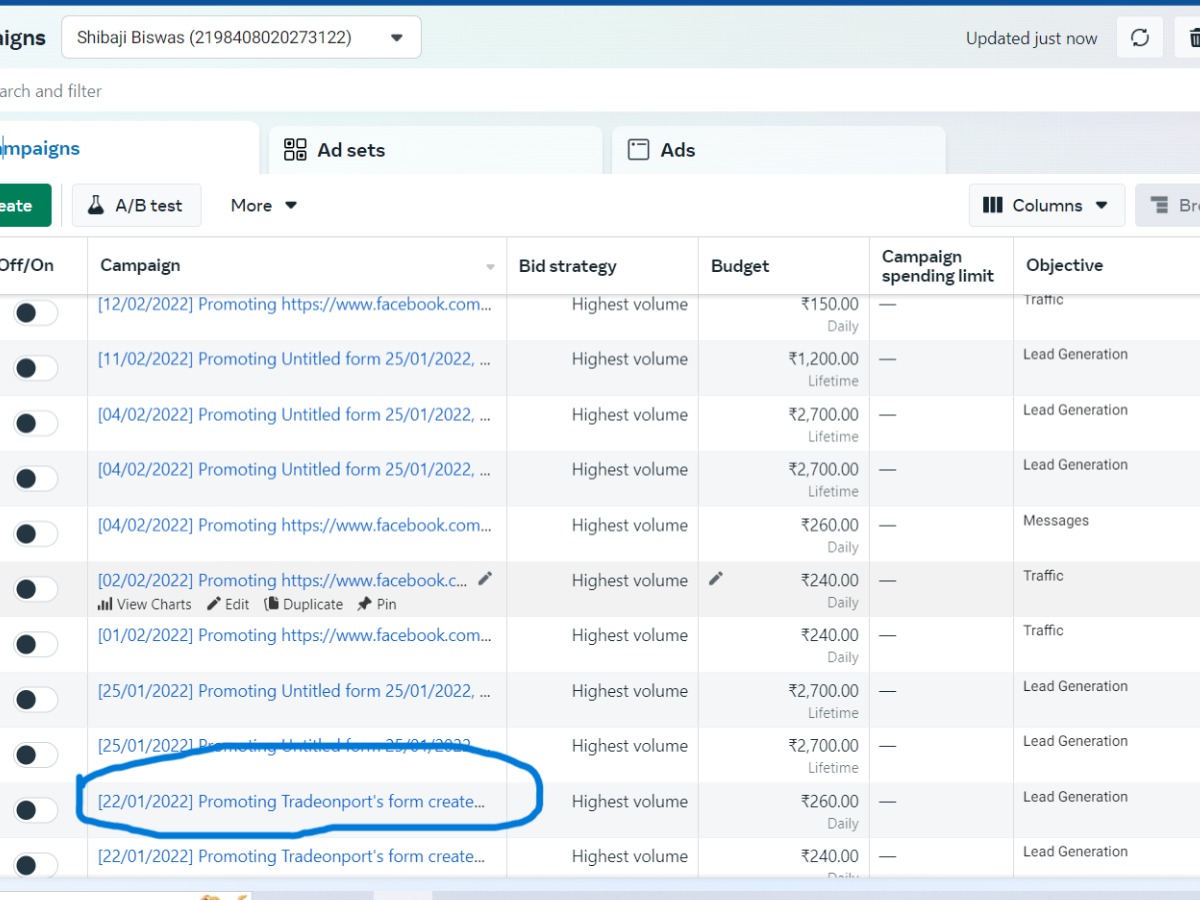Enable the 11/02/2022 Untitled form campaign switch
This screenshot has height=900, width=1200.
pyautogui.click(x=35, y=368)
